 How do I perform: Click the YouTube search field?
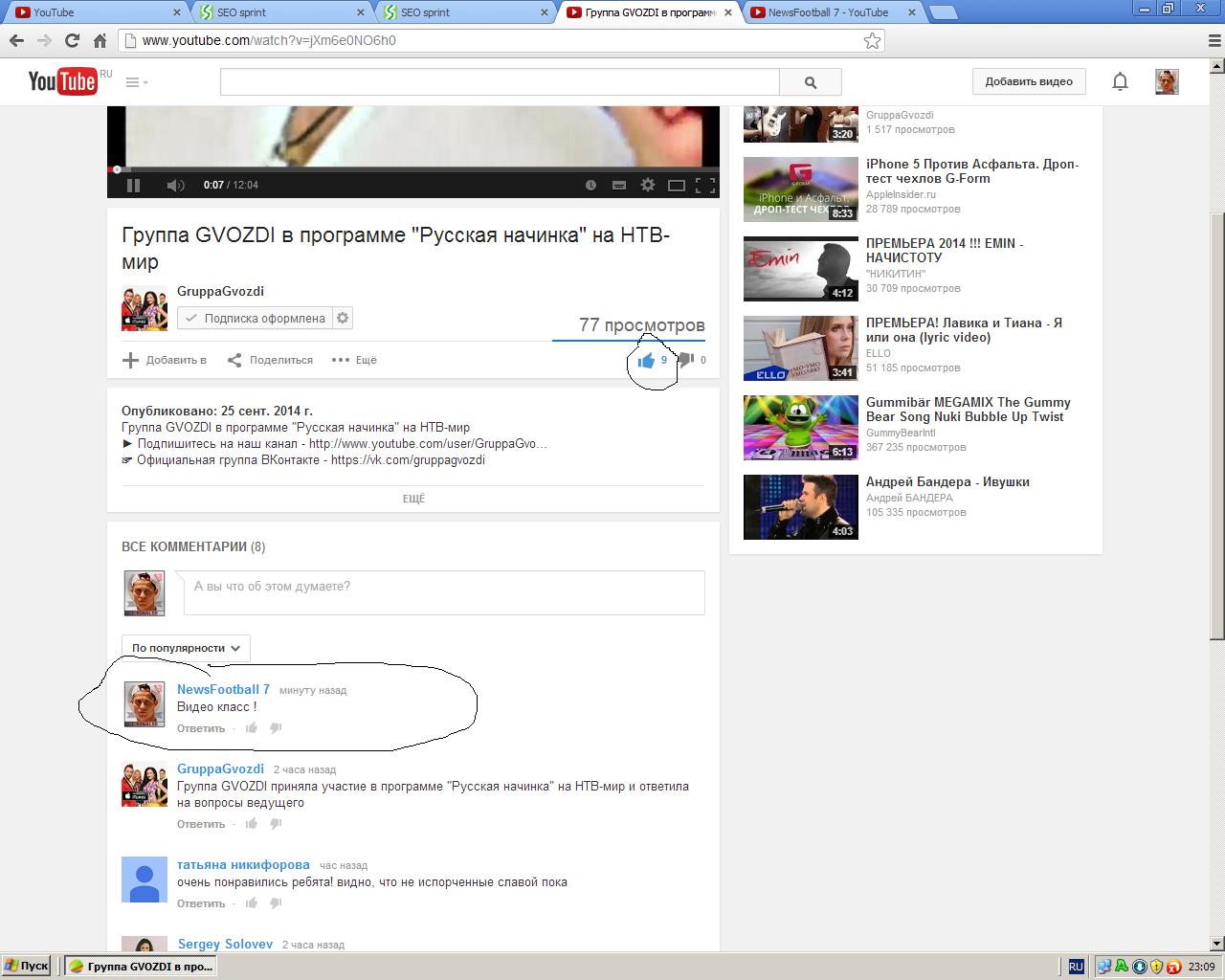(500, 81)
